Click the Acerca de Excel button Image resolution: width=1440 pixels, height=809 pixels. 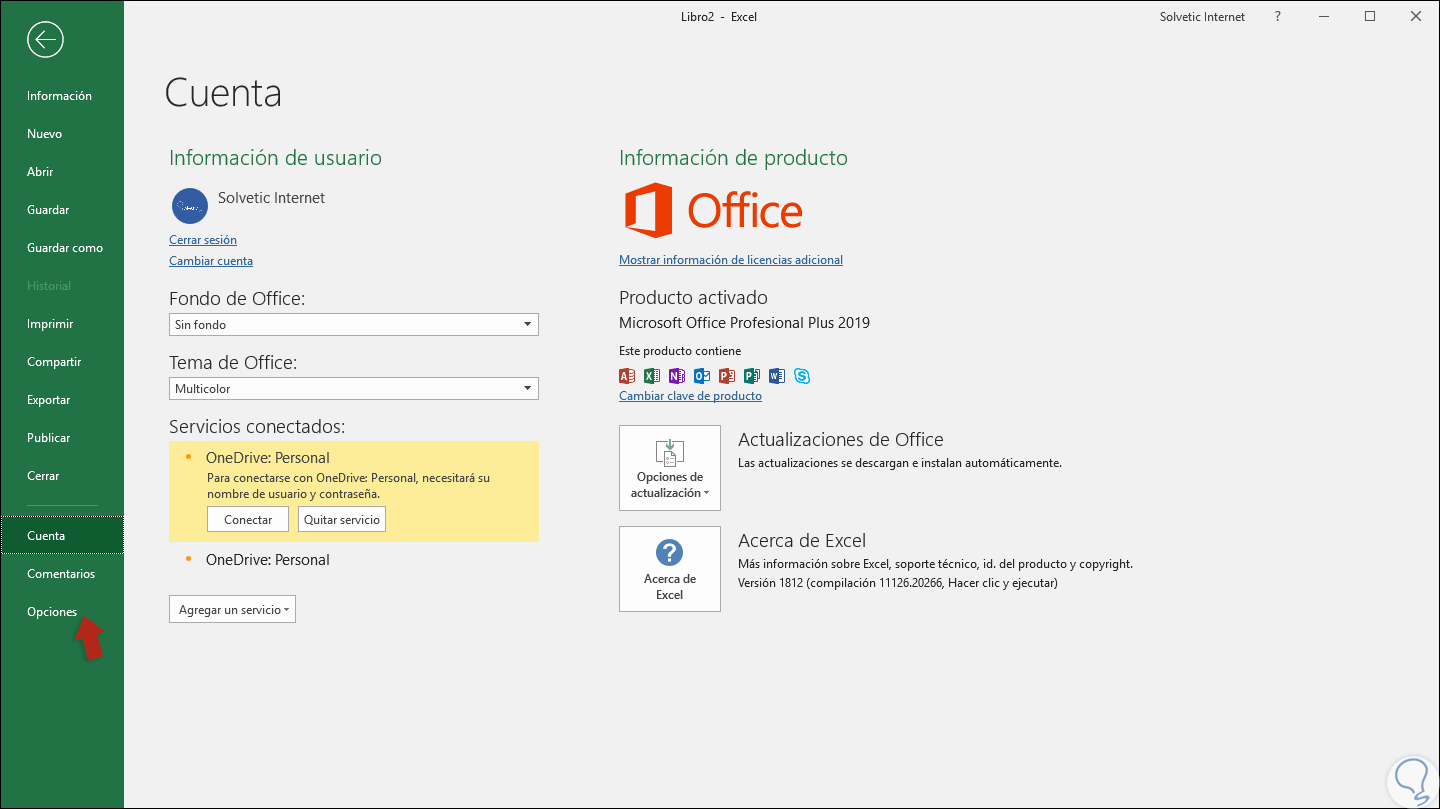pos(670,569)
